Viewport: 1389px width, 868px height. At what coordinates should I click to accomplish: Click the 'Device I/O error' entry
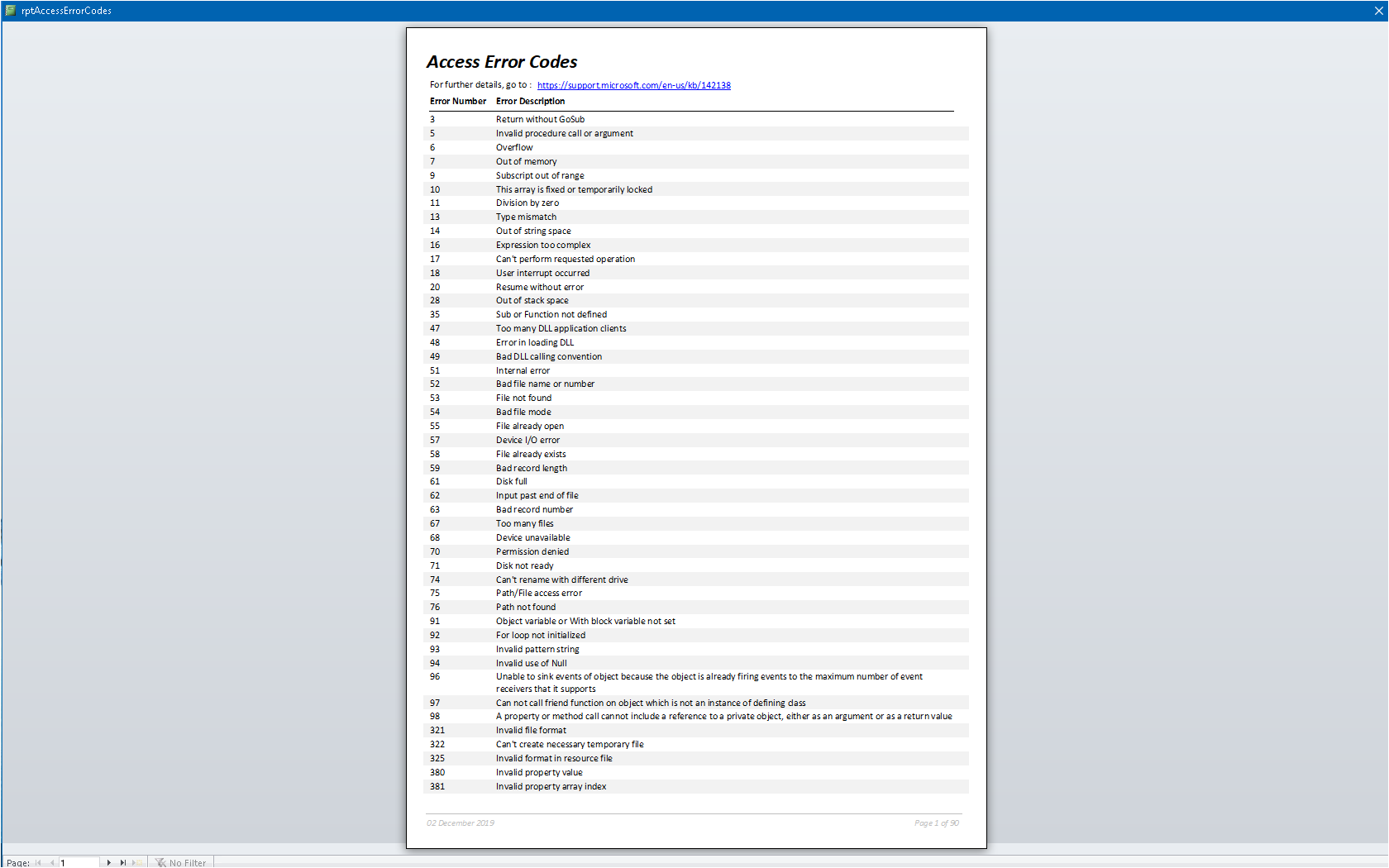(527, 441)
